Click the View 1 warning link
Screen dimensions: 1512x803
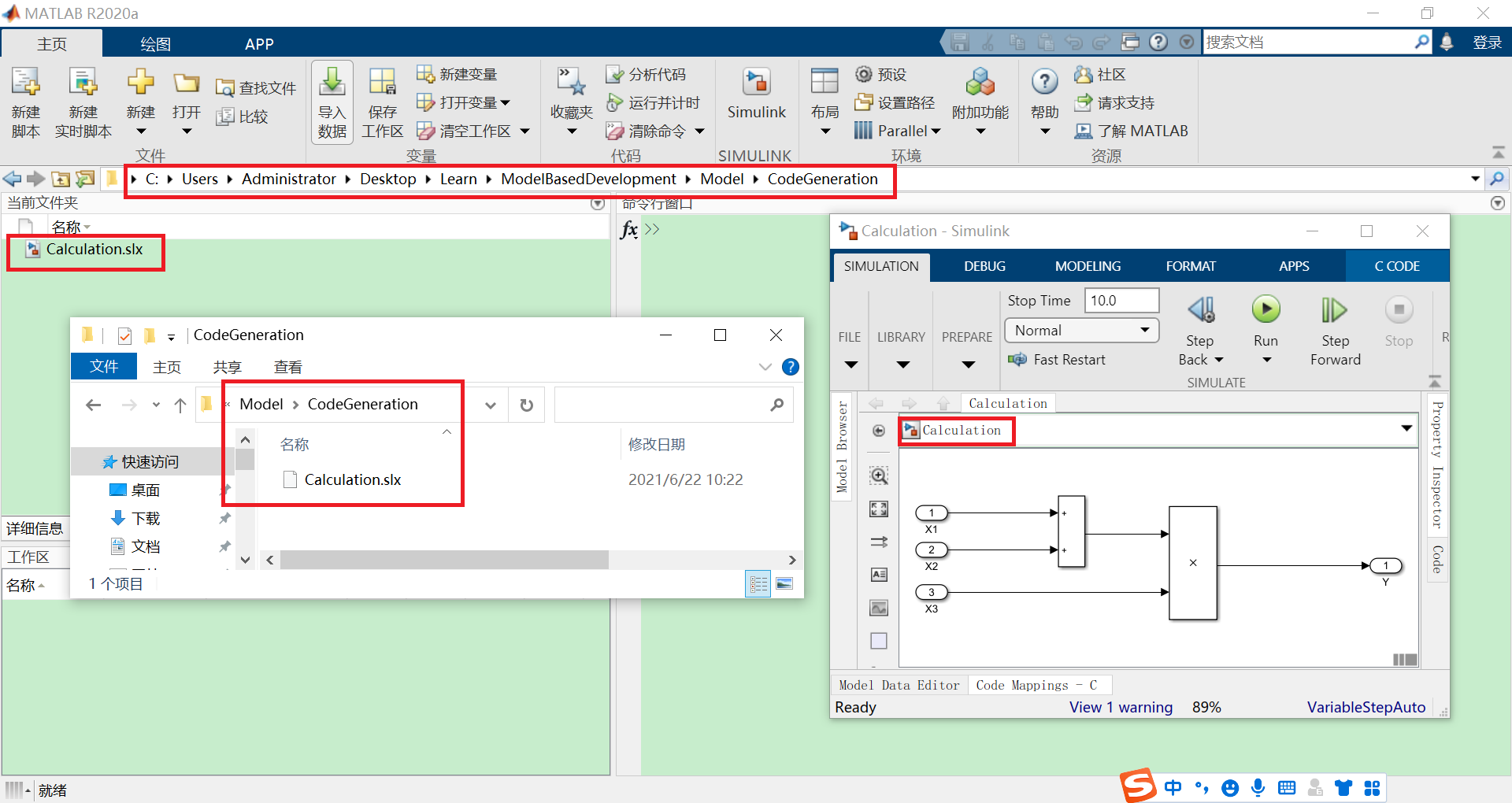1121,707
